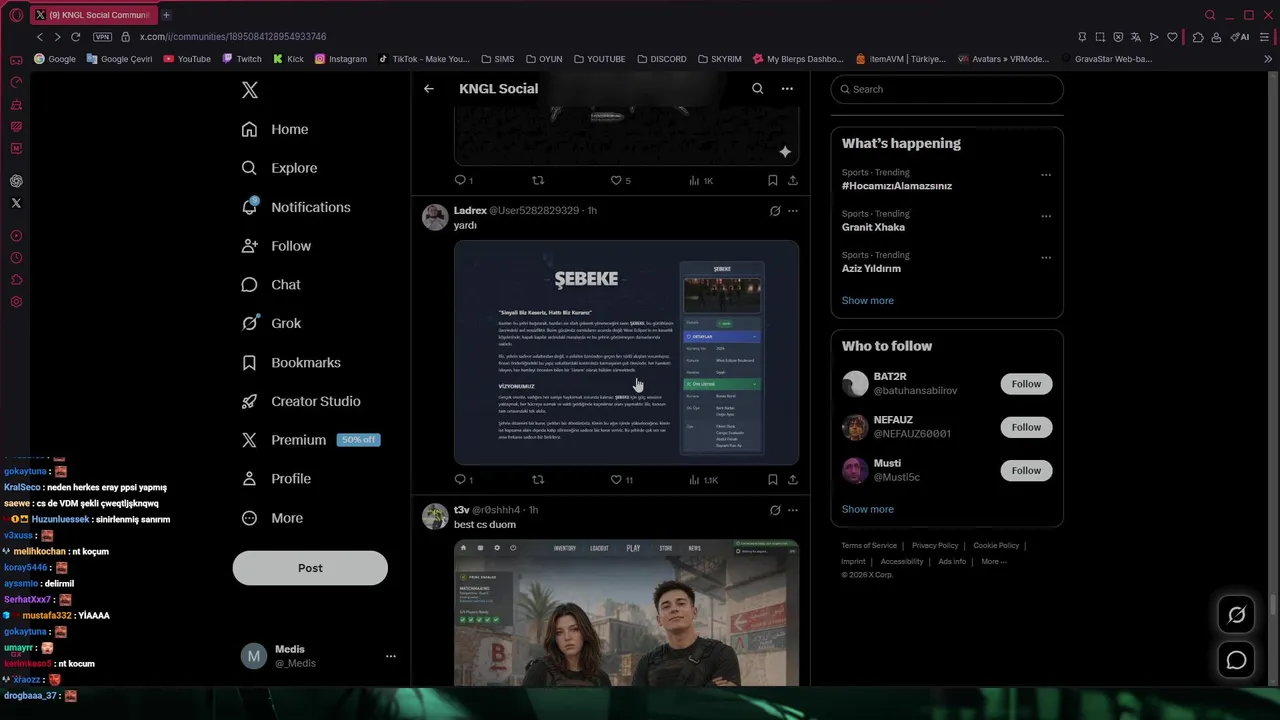Toggle the VPN badge in the address bar
The image size is (1280, 720).
click(102, 37)
